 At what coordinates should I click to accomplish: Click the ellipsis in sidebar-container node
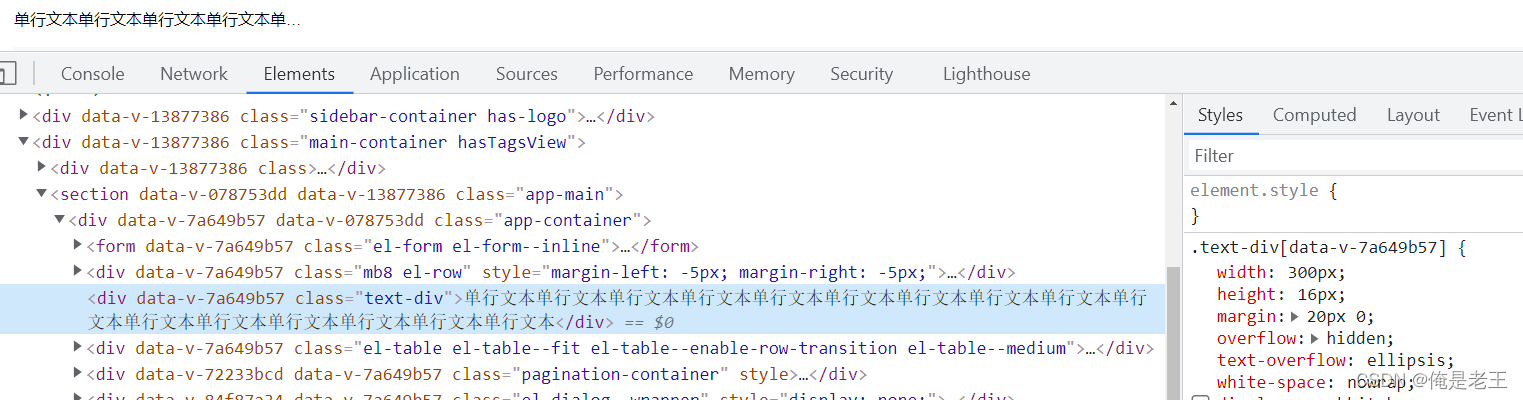coord(590,116)
